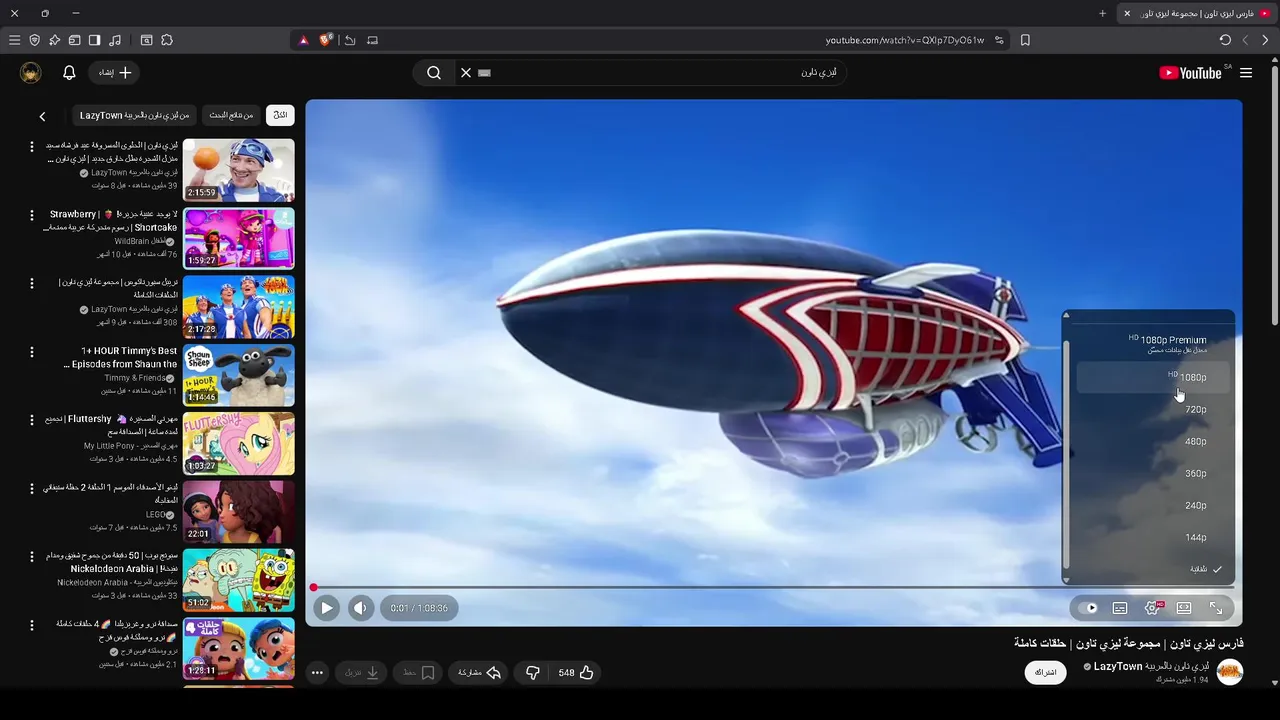1280x720 pixels.
Task: Open options for Fluttershy video
Action: tap(31, 421)
